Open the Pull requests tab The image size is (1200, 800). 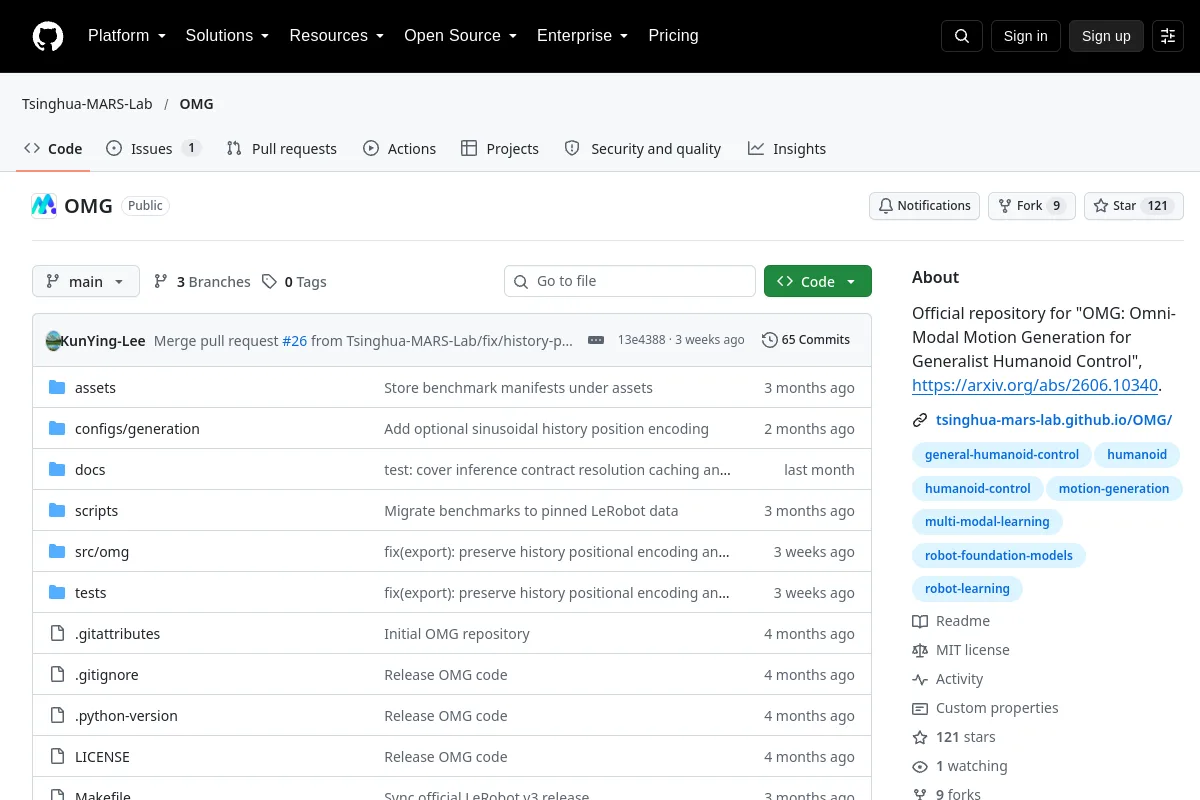point(282,149)
